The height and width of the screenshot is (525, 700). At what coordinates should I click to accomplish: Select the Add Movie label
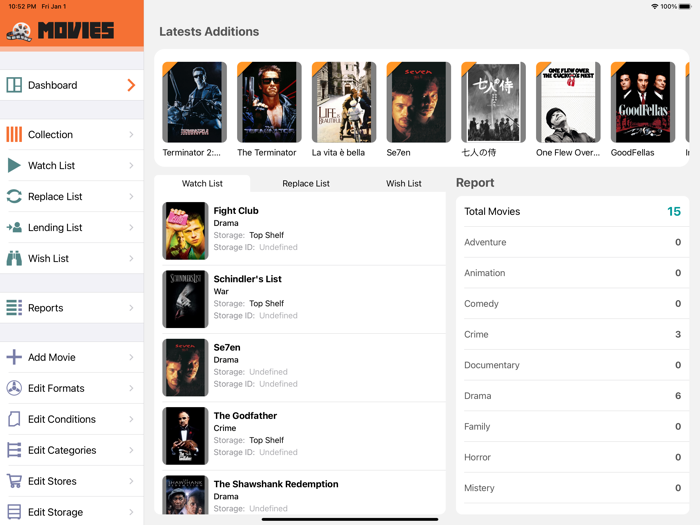(52, 357)
